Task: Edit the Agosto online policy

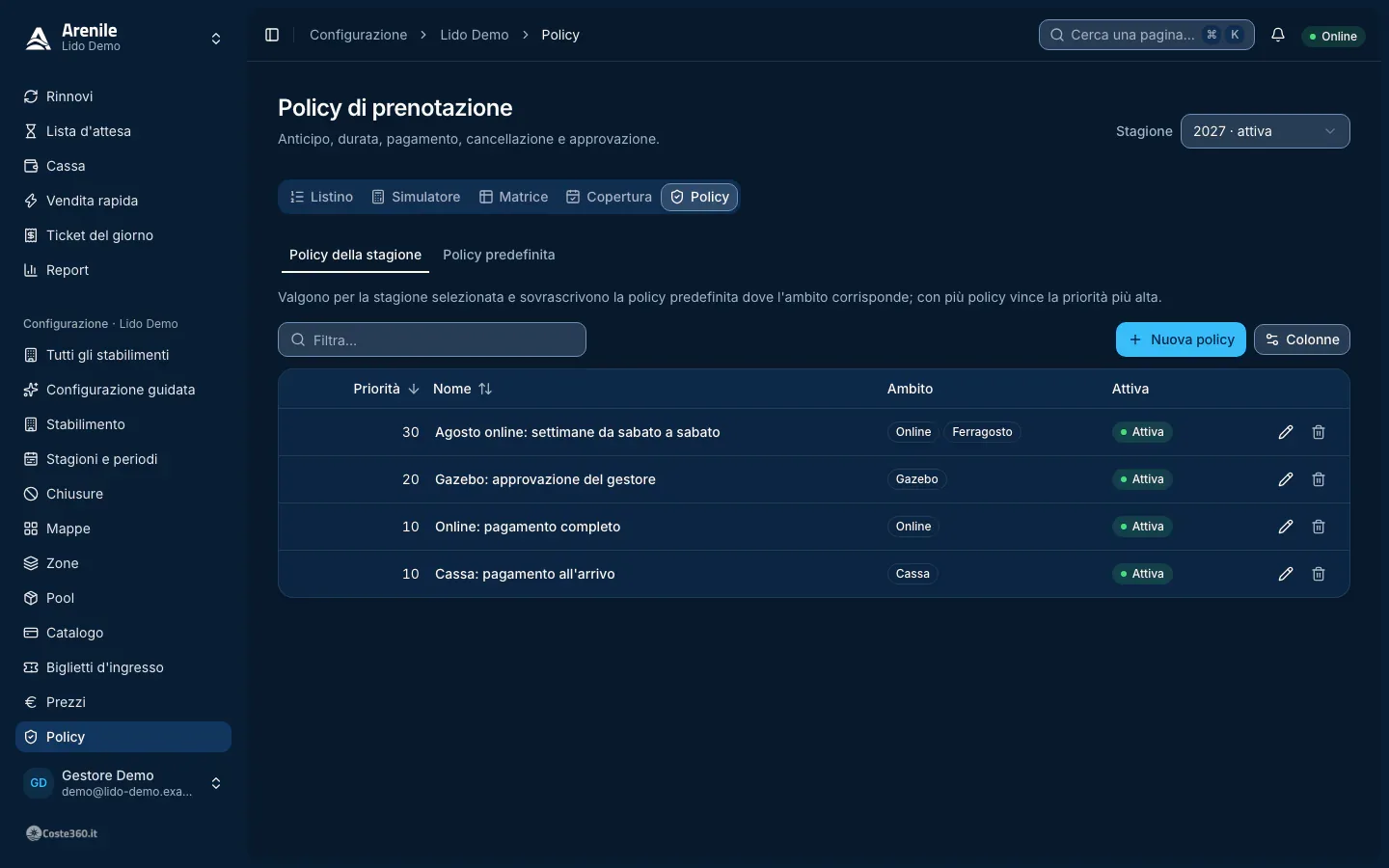Action: pyautogui.click(x=1286, y=432)
